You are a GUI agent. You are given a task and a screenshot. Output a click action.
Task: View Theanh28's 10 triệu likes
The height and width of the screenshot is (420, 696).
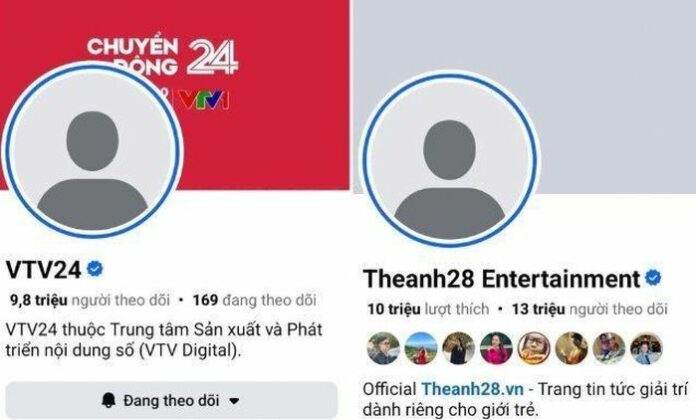(x=428, y=309)
